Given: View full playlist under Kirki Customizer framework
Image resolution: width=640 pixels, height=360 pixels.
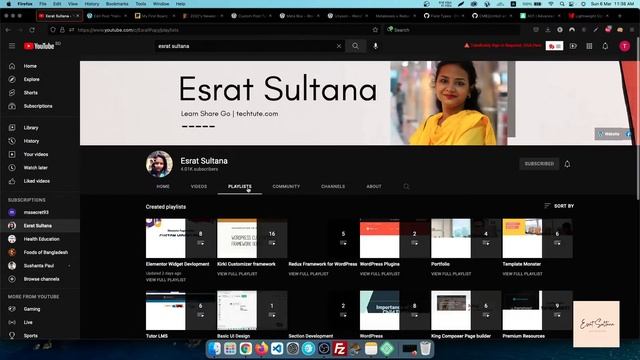Looking at the screenshot, I should click(237, 274).
